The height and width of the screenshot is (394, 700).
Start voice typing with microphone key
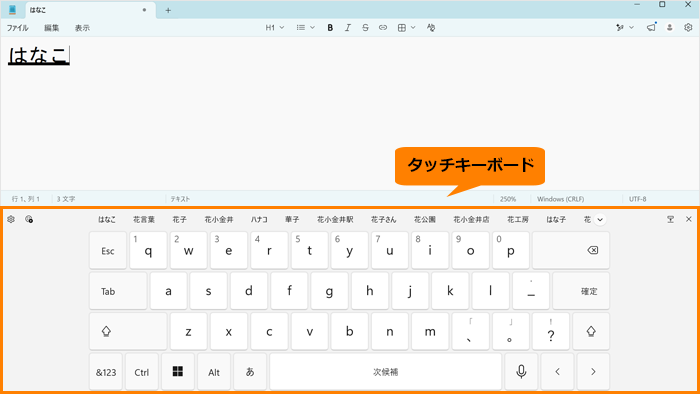(x=521, y=372)
